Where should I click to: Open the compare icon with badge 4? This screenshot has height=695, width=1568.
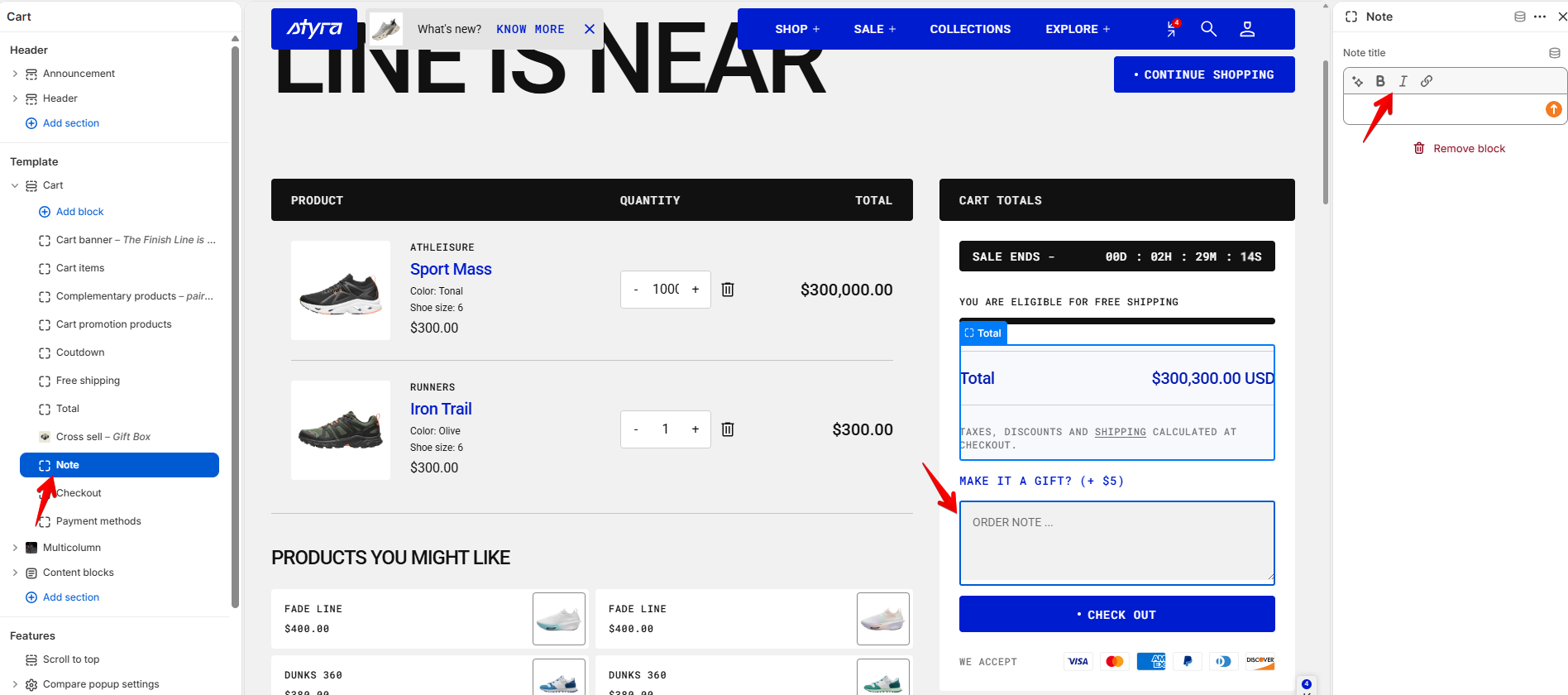point(1173,29)
